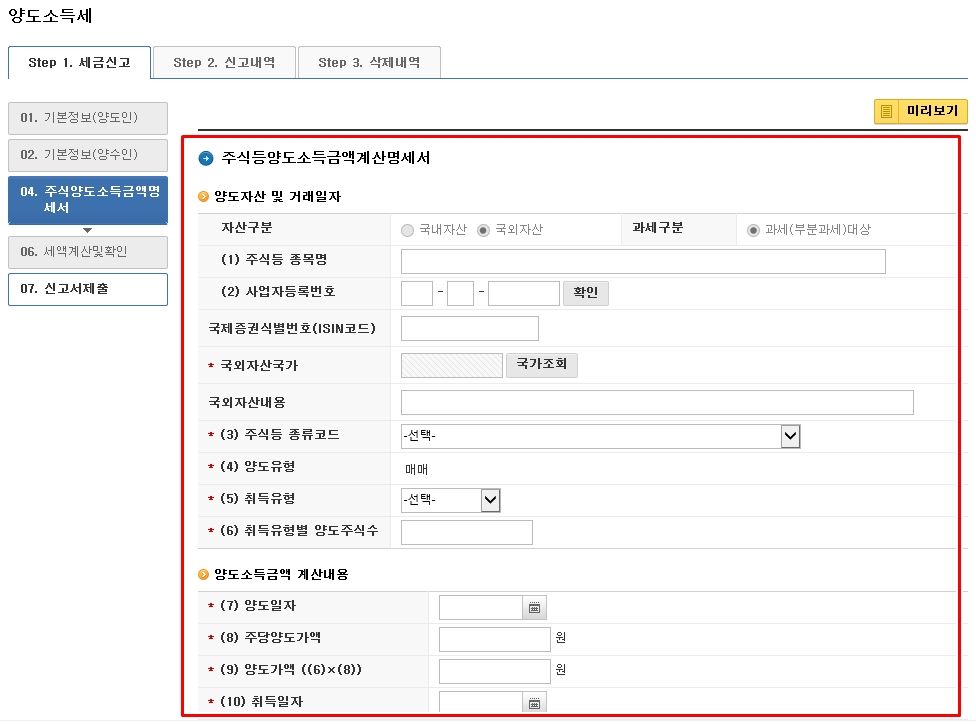976x725 pixels.
Task: Click the 양도소득세 page title
Action: (x=50, y=16)
